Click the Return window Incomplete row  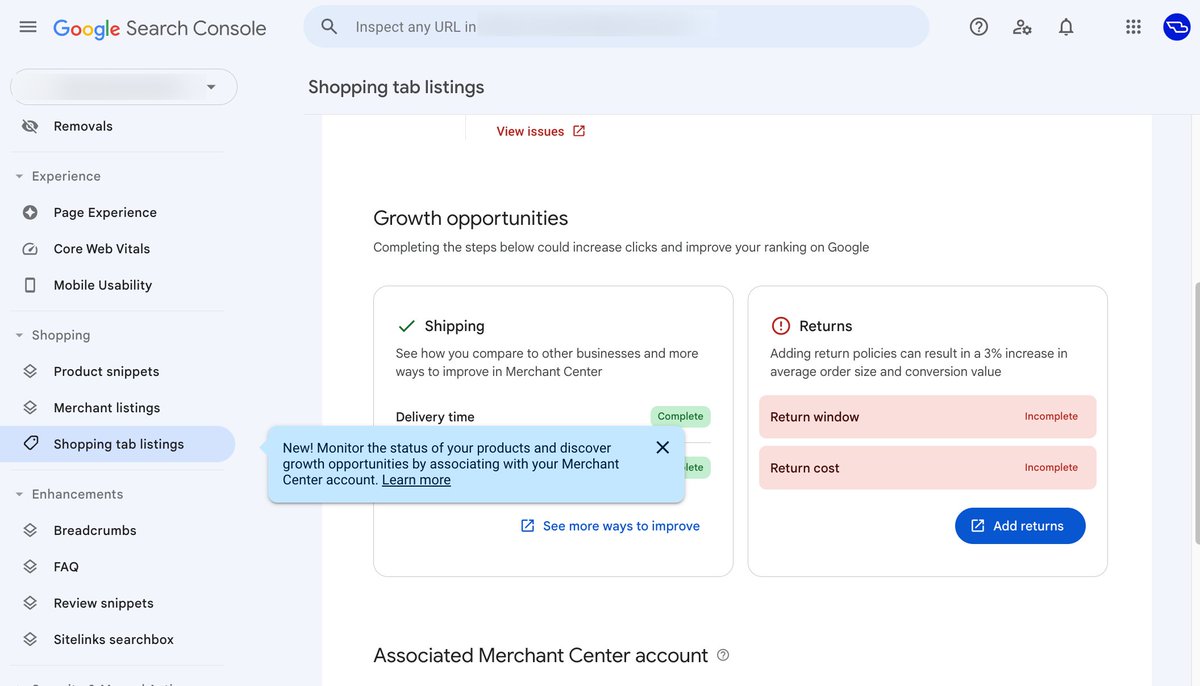click(927, 417)
